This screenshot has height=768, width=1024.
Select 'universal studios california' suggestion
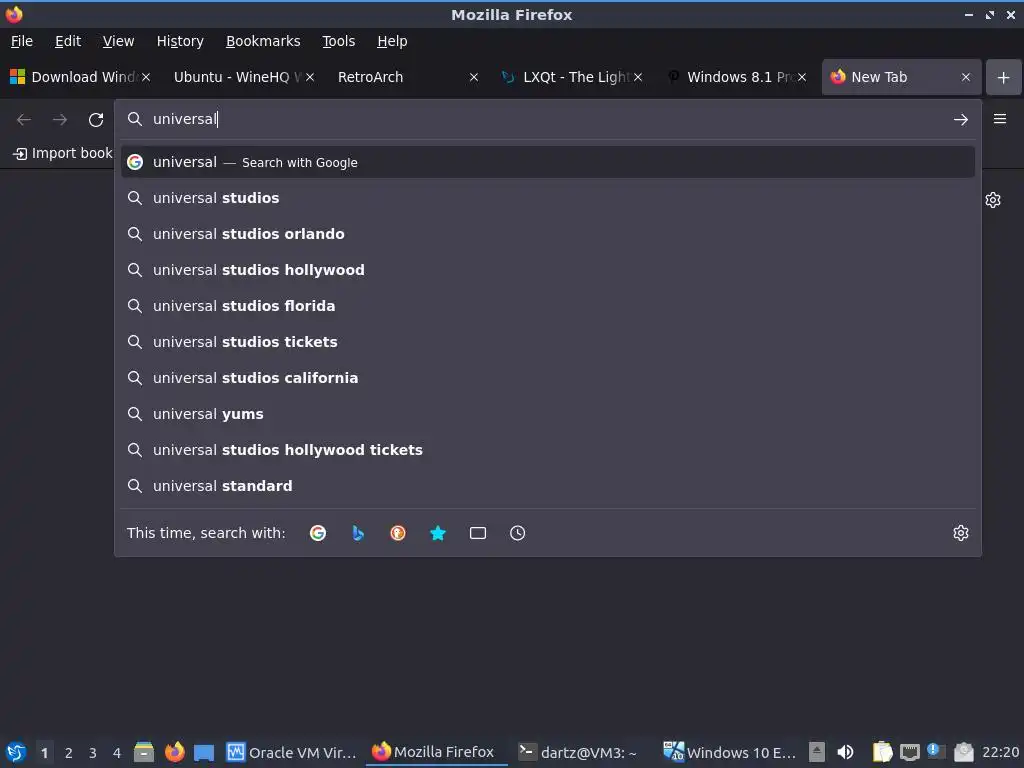pyautogui.click(x=548, y=377)
